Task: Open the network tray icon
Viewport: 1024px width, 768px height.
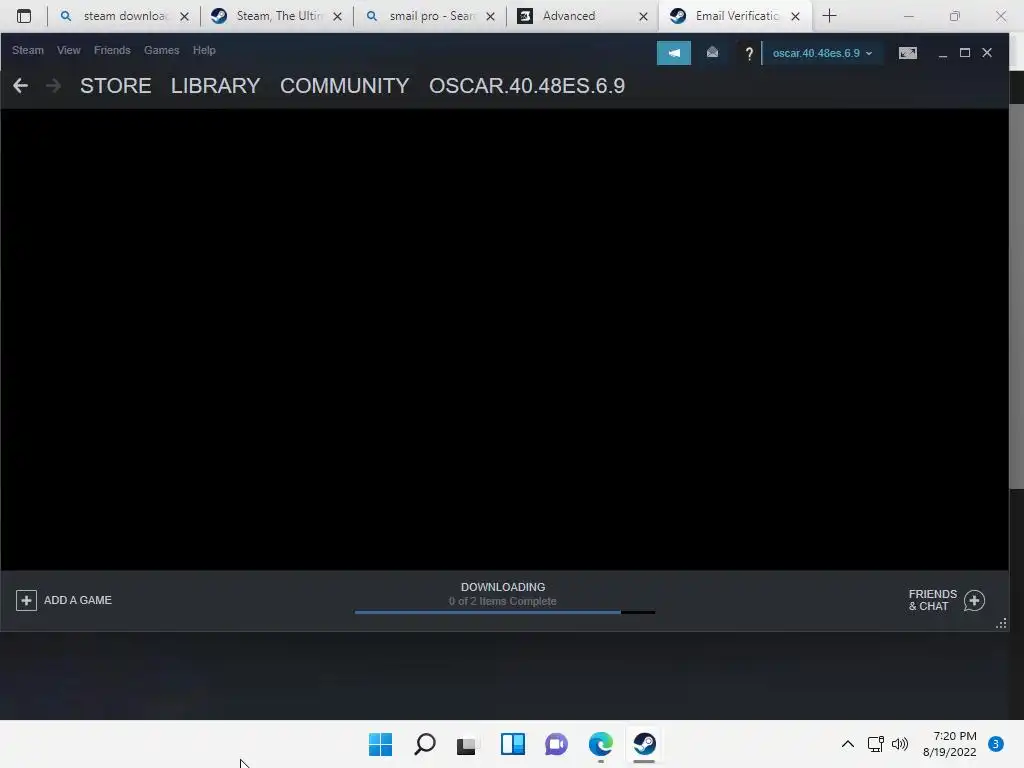Action: pos(875,744)
